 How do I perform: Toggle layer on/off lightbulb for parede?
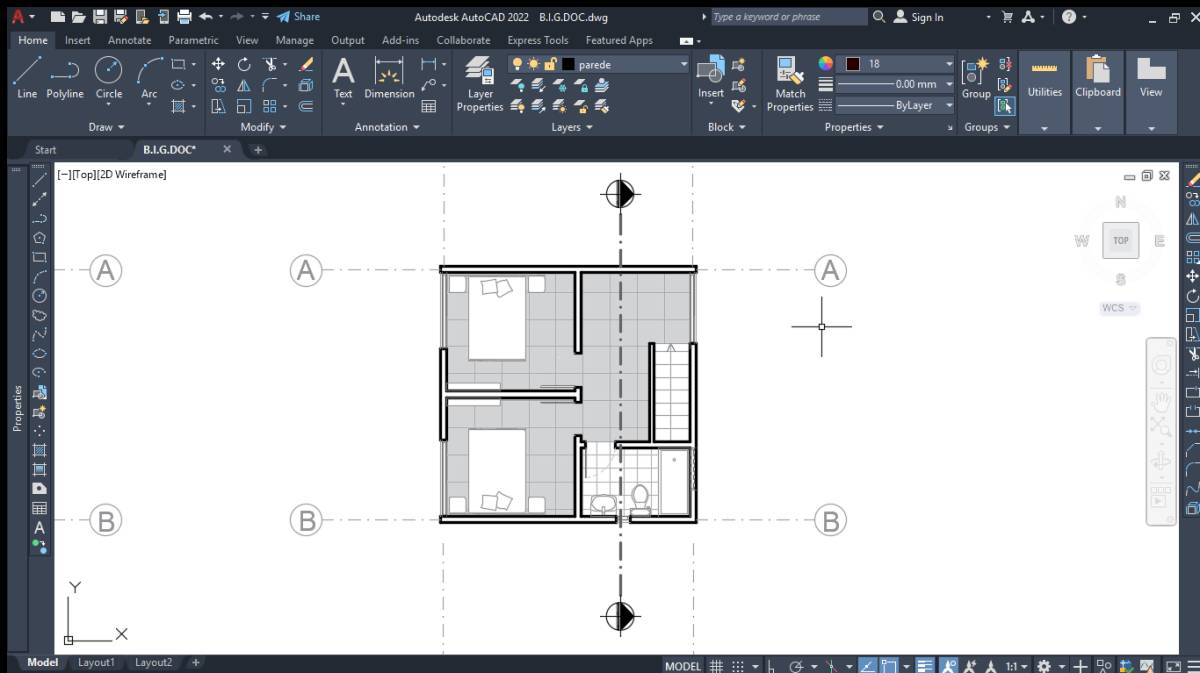(517, 64)
